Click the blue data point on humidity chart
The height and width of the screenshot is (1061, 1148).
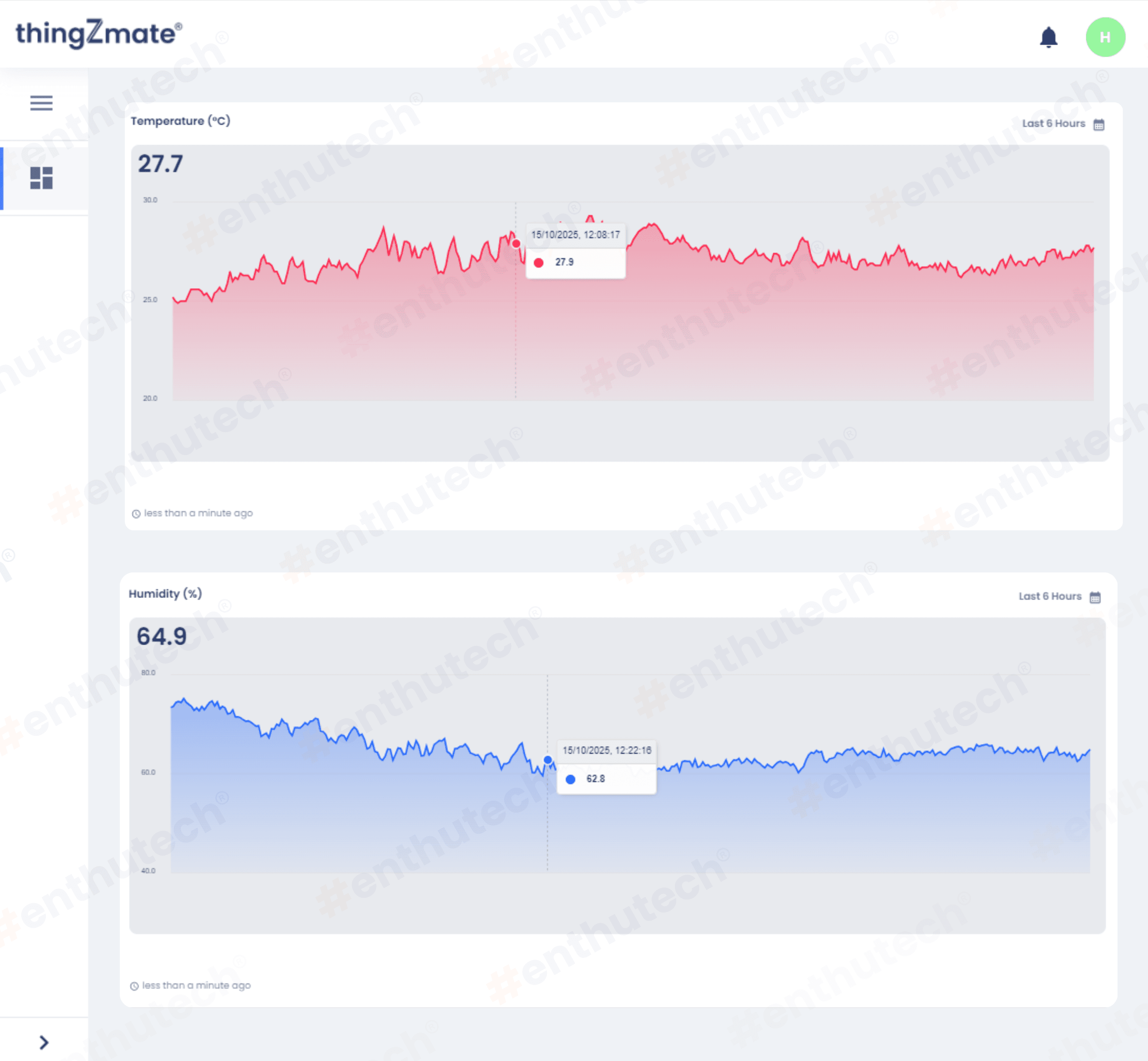point(548,760)
